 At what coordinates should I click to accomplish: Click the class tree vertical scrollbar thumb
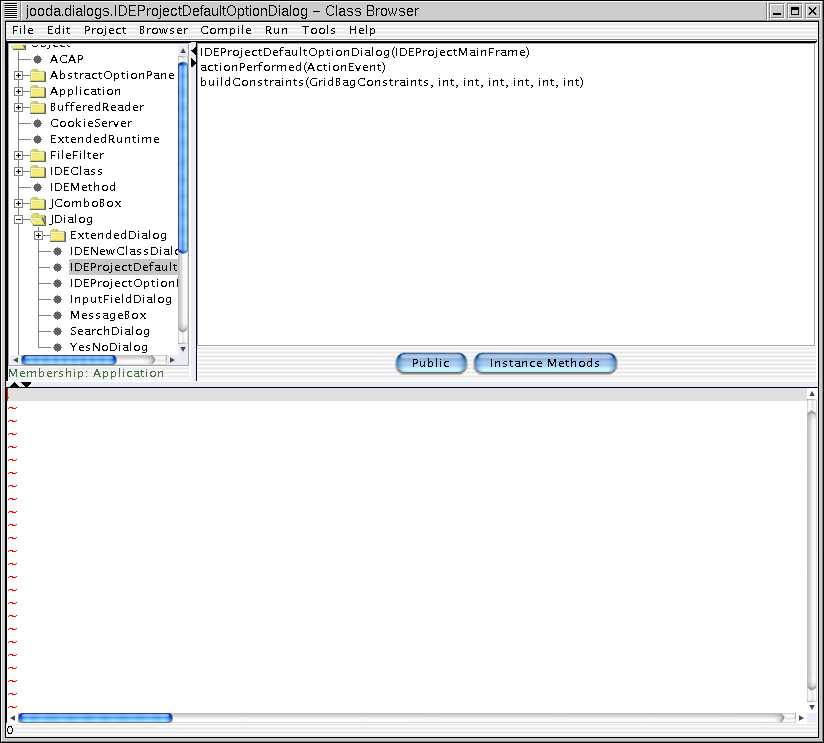(183, 157)
